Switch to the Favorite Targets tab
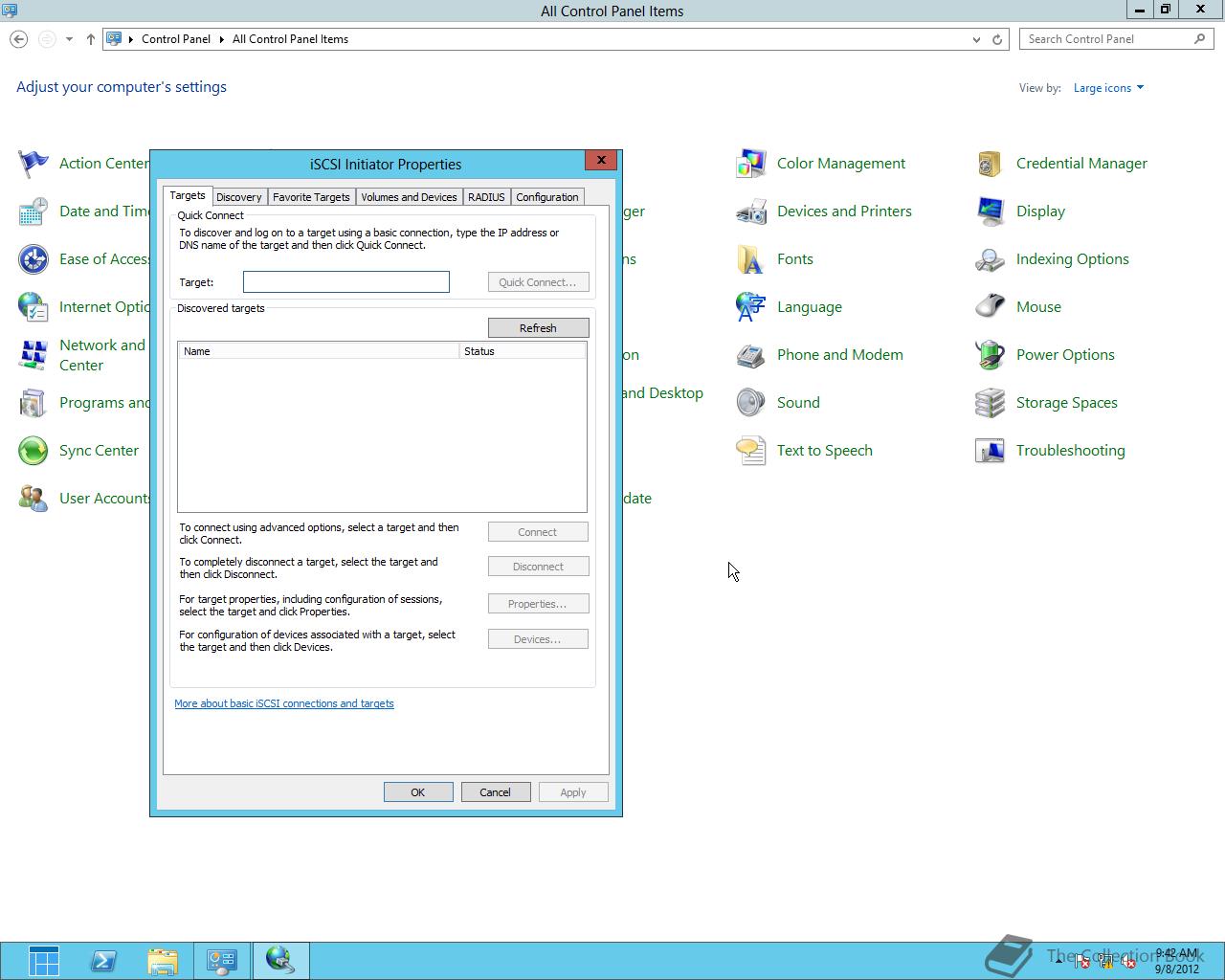Viewport: 1225px width, 980px height. coord(311,197)
